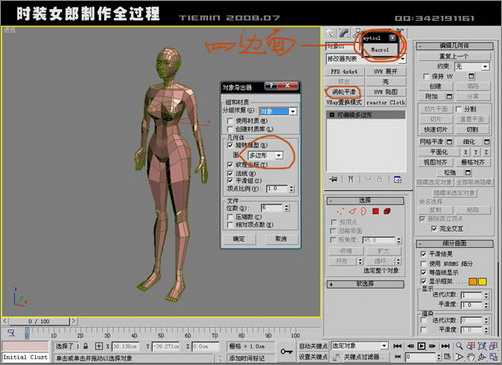Open 附加 list settings box icon
This screenshot has height=365, width=502.
449,96
